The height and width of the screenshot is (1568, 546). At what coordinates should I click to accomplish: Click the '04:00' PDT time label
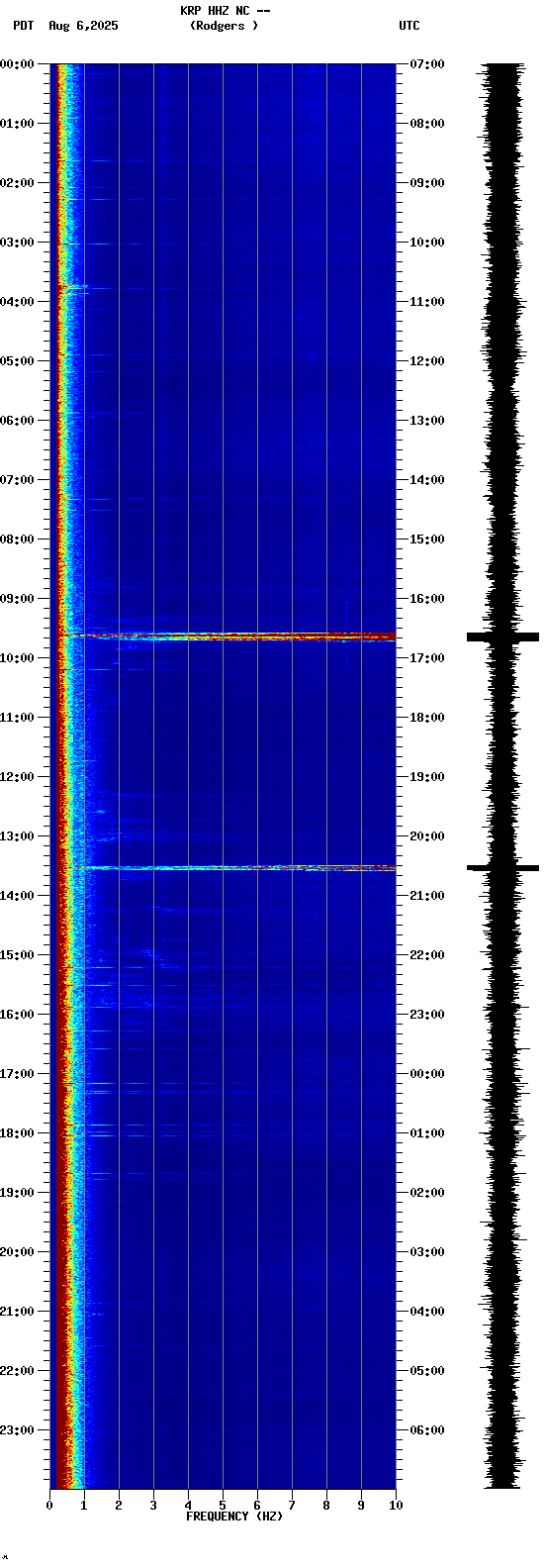click(17, 302)
